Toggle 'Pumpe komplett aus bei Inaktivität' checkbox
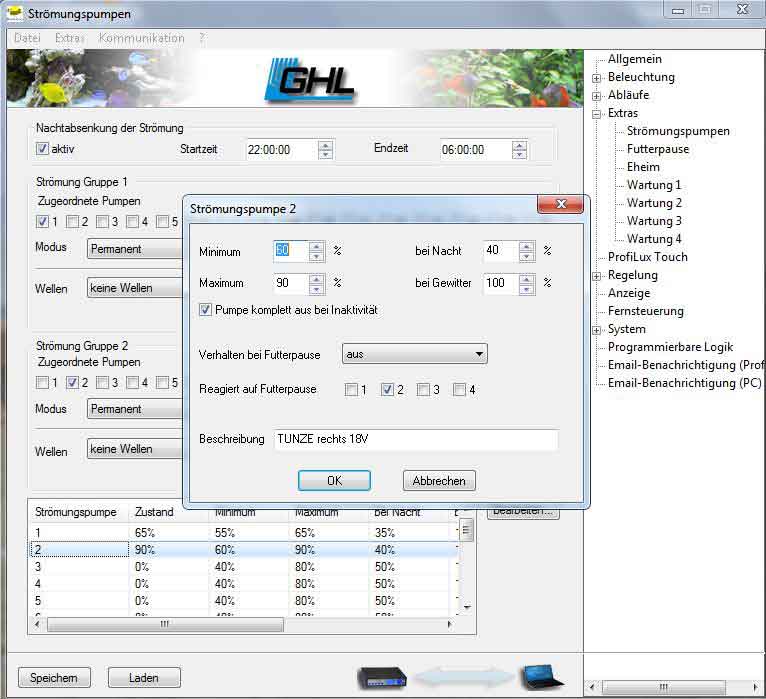Screen dimensions: 766x699 pyautogui.click(x=206, y=310)
